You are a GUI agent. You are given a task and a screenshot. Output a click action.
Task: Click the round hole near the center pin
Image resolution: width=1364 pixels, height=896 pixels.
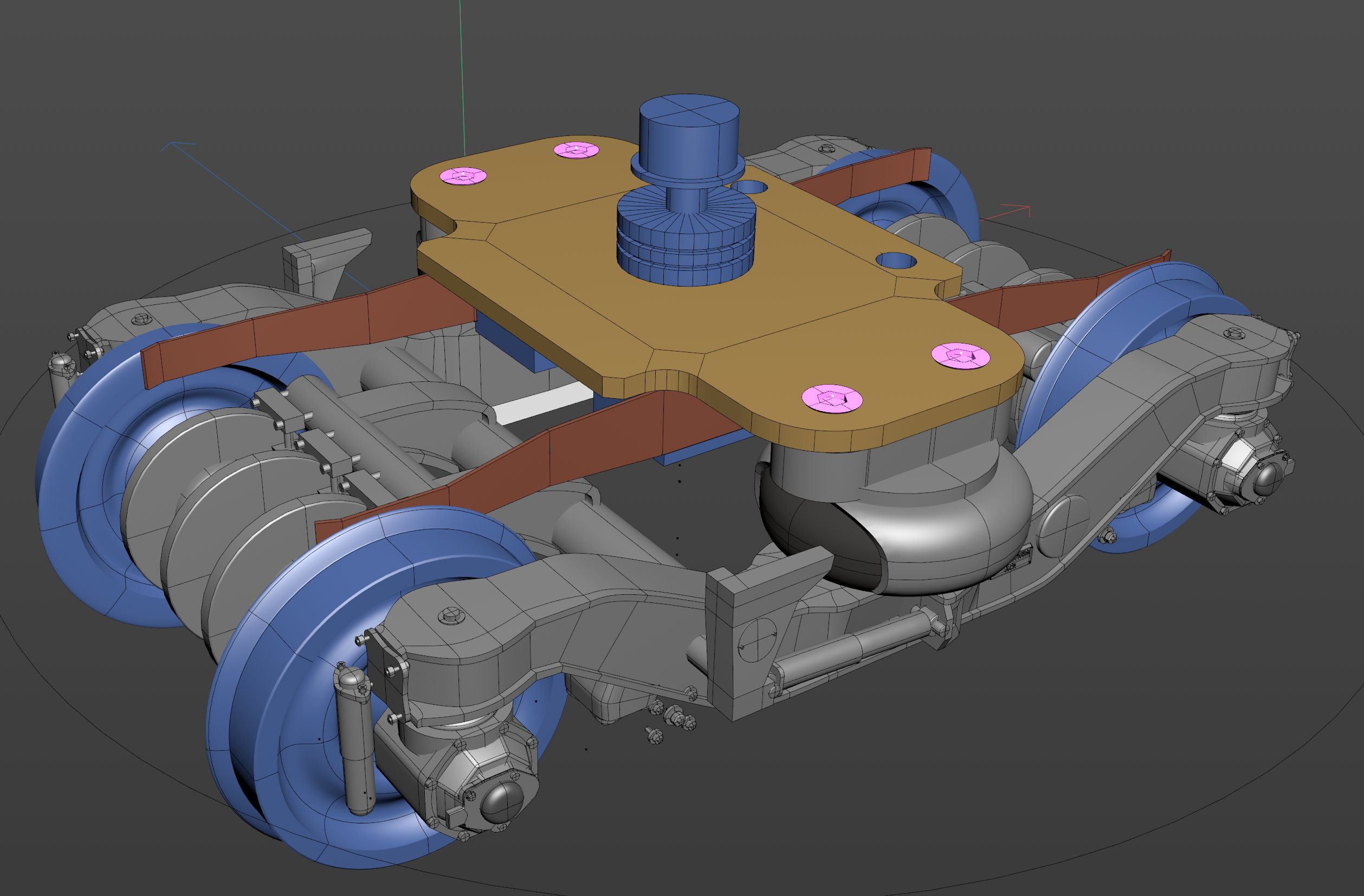pos(749,187)
